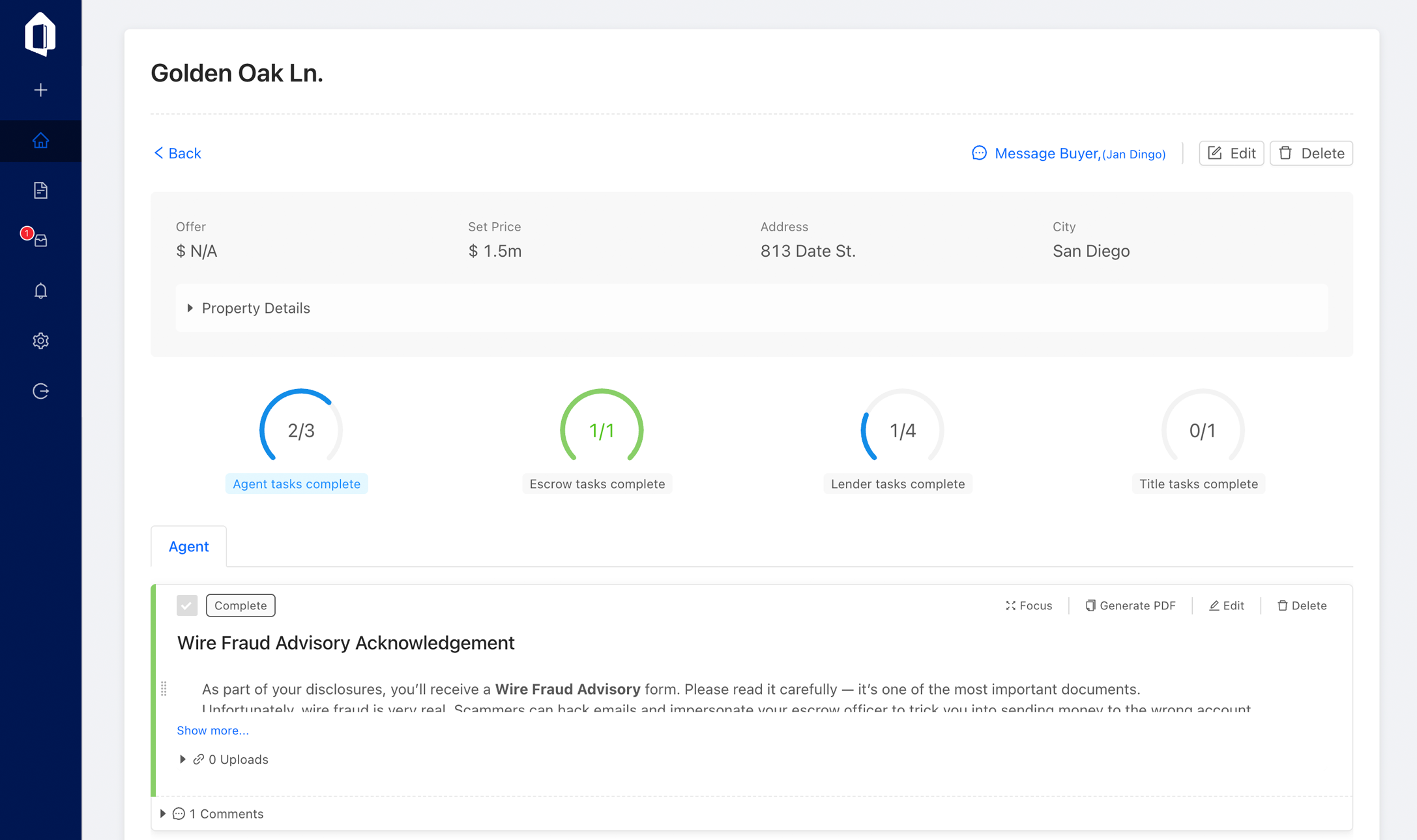Image resolution: width=1417 pixels, height=840 pixels.
Task: Click the plus icon in sidebar
Action: pyautogui.click(x=40, y=90)
